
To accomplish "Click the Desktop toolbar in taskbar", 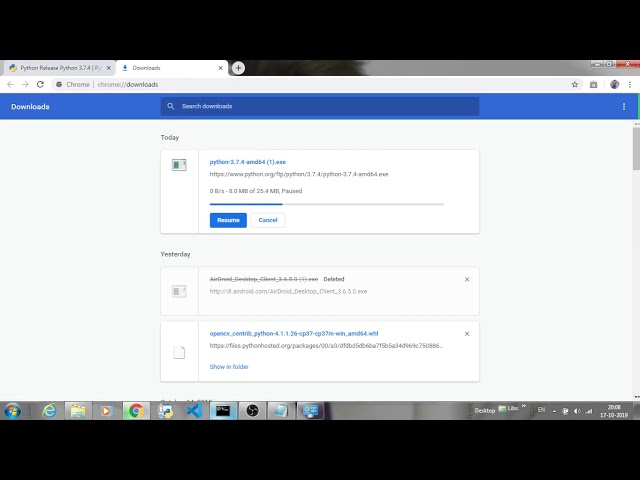I will coord(484,411).
